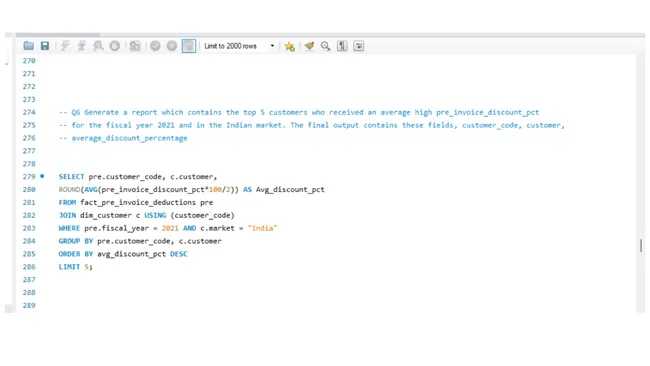Viewport: 650px width, 366px height.
Task: Toggle the auto-commit mode button
Action: click(x=189, y=46)
